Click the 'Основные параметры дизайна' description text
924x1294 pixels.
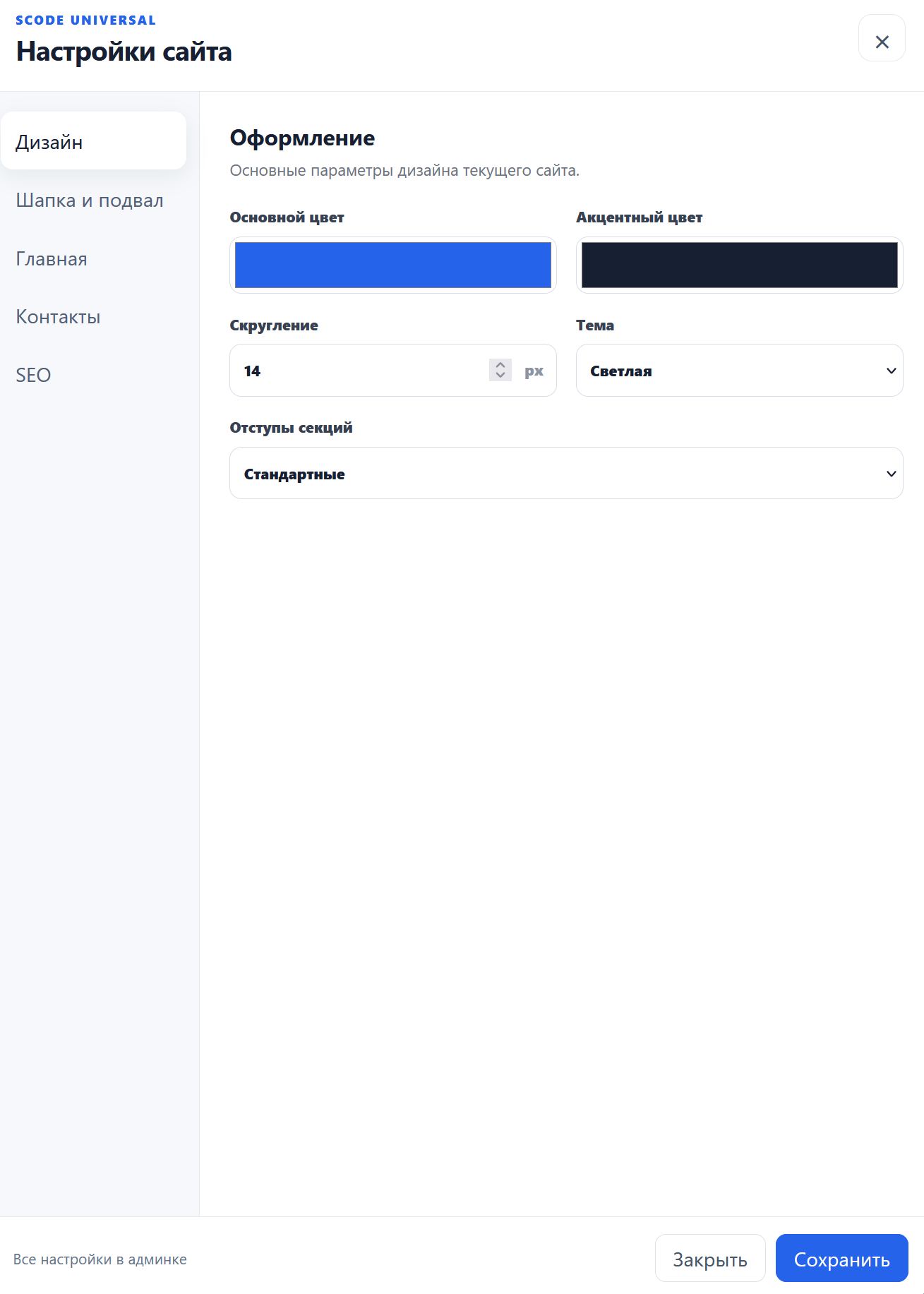pyautogui.click(x=404, y=170)
